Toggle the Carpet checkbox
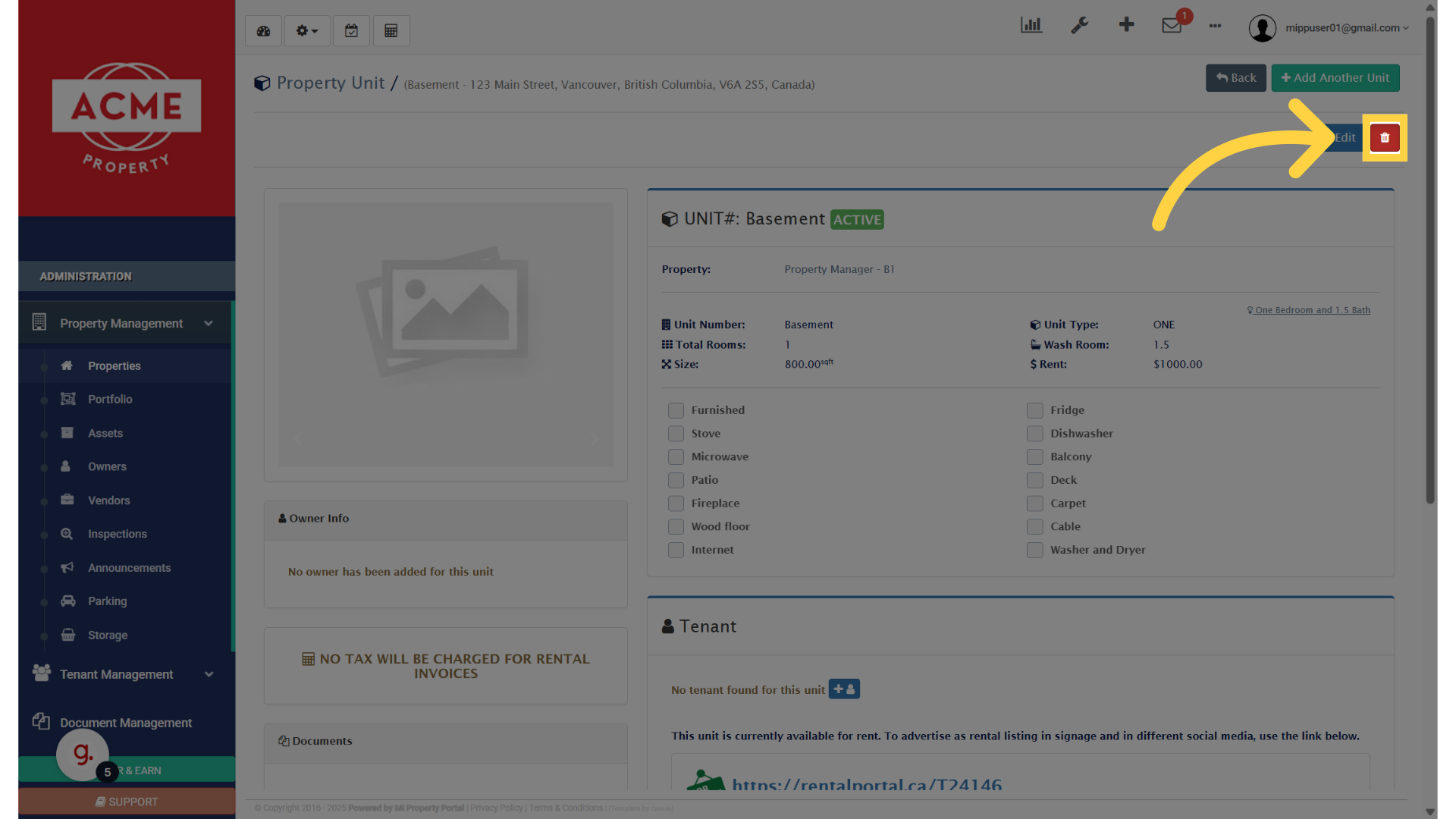1456x819 pixels. point(1035,504)
